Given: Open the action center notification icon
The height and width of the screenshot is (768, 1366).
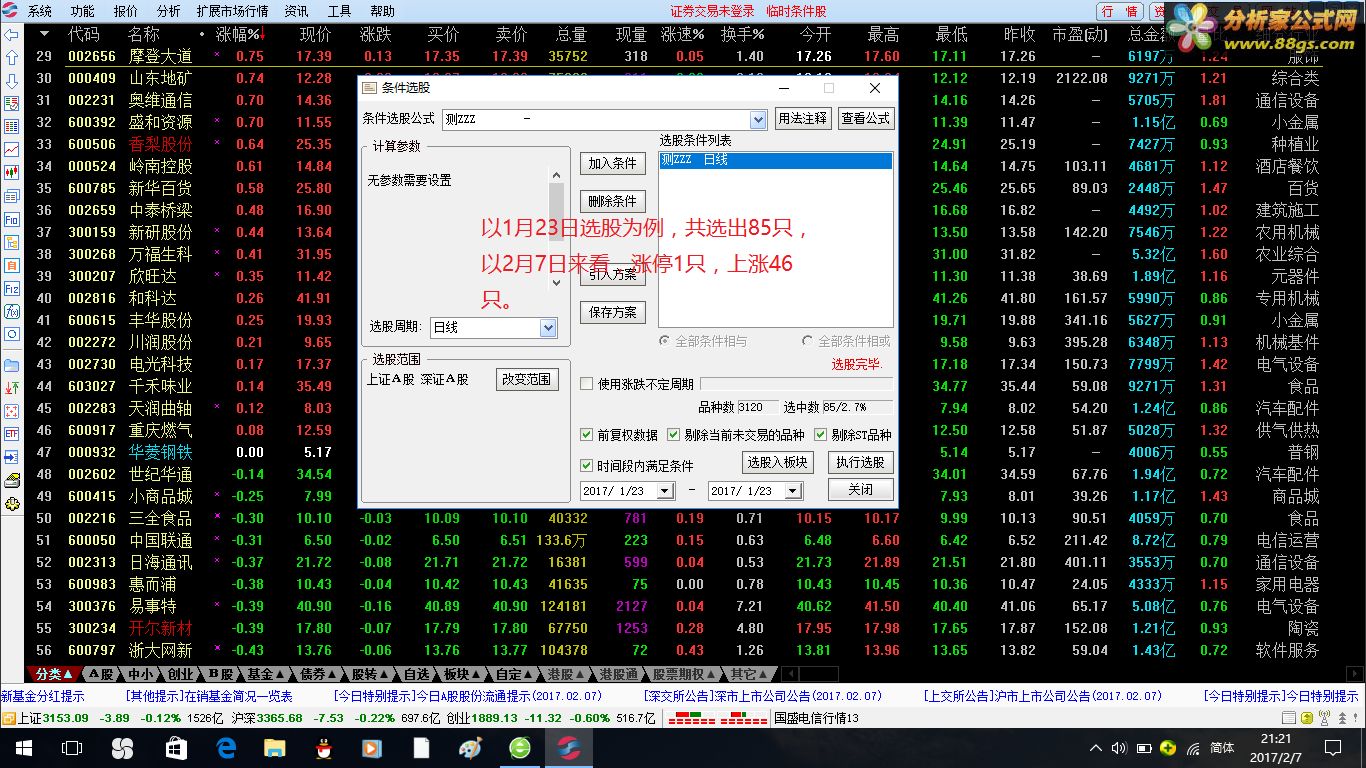Looking at the screenshot, I should (1331, 748).
